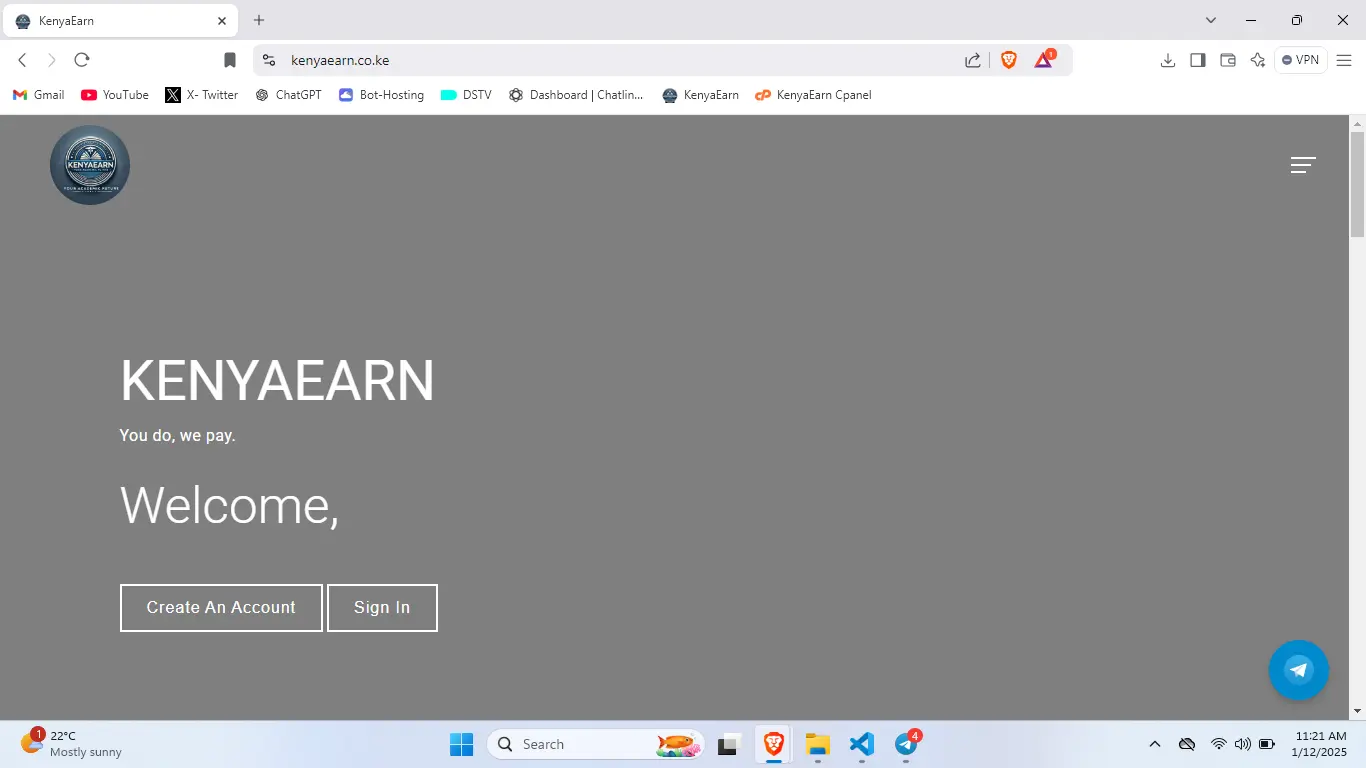Screen dimensions: 1366x768
Task: Open the KenyaEarn Cpanel bookmark
Action: pyautogui.click(x=813, y=95)
